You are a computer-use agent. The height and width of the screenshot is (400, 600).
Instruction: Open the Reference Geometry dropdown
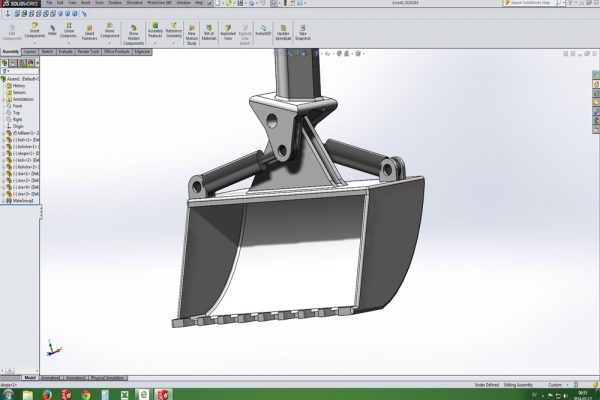click(x=173, y=32)
